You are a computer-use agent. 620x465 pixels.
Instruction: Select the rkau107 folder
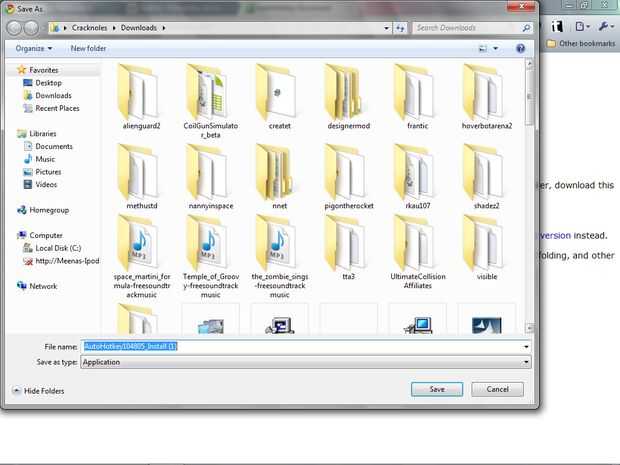tap(417, 177)
